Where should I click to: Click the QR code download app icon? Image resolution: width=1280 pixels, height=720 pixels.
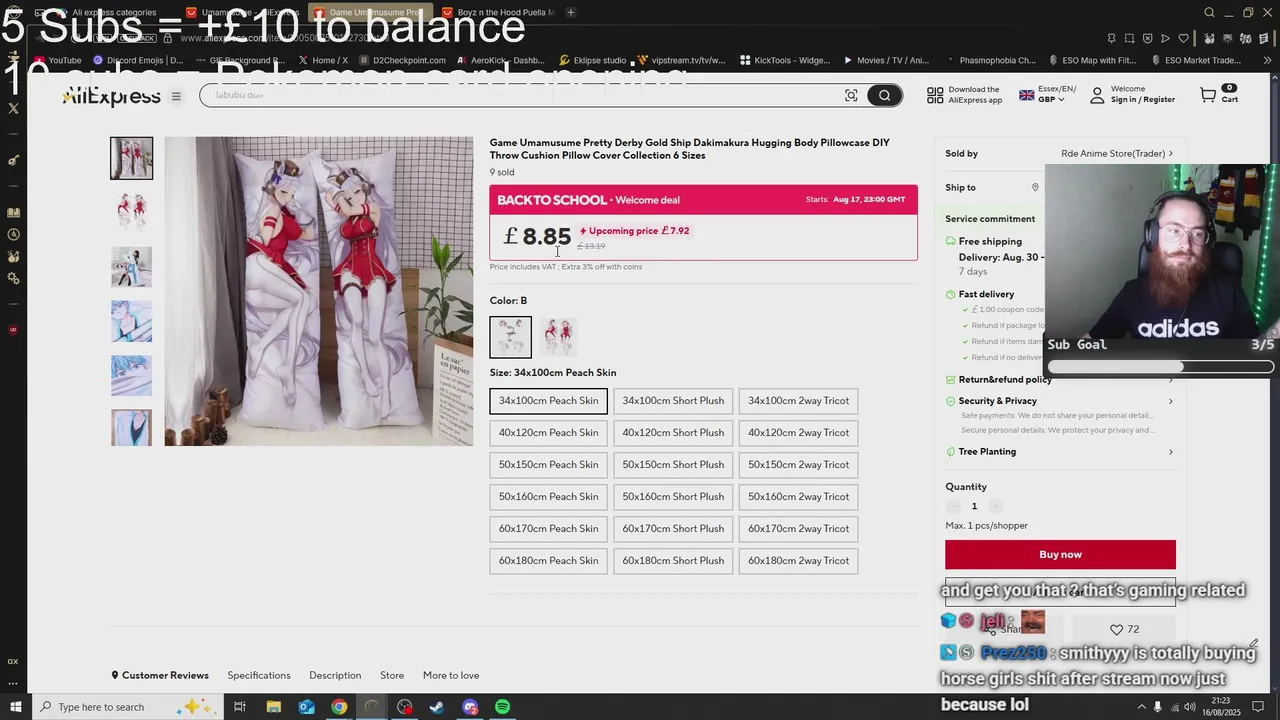point(935,95)
